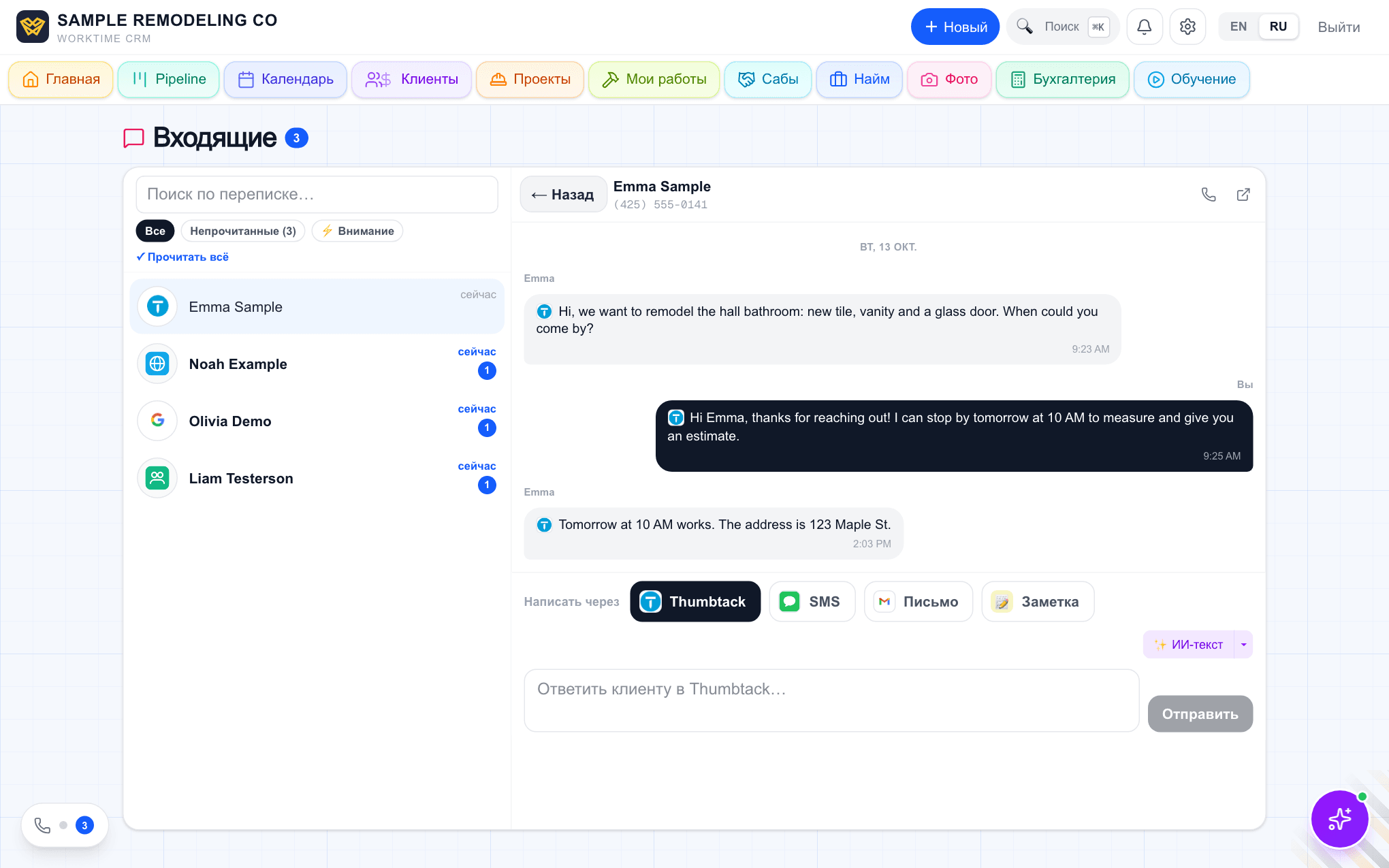The image size is (1389, 868).
Task: Open conversation in new window icon
Action: click(1243, 195)
